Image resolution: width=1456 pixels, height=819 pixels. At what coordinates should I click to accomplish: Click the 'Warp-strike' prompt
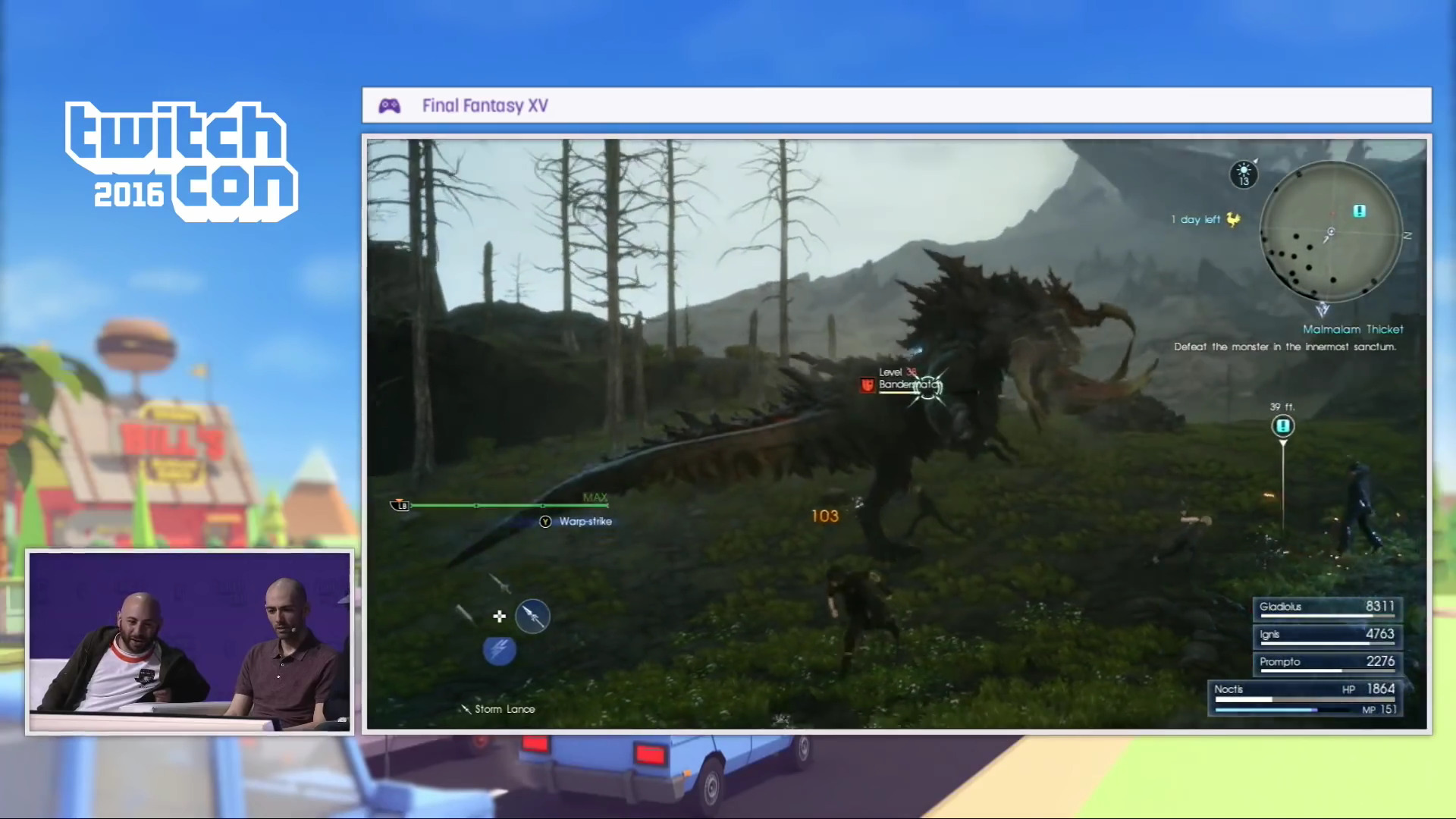click(x=585, y=522)
